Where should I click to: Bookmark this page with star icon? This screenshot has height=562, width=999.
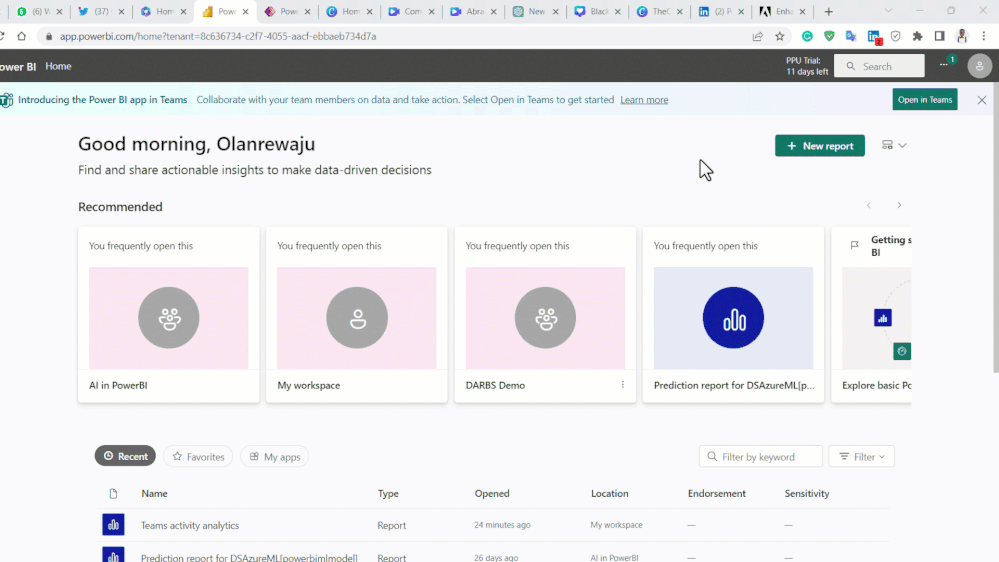click(779, 36)
